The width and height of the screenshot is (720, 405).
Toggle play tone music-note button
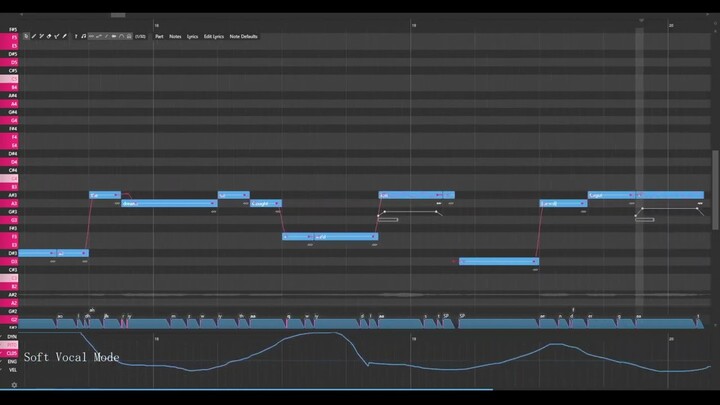[x=84, y=36]
